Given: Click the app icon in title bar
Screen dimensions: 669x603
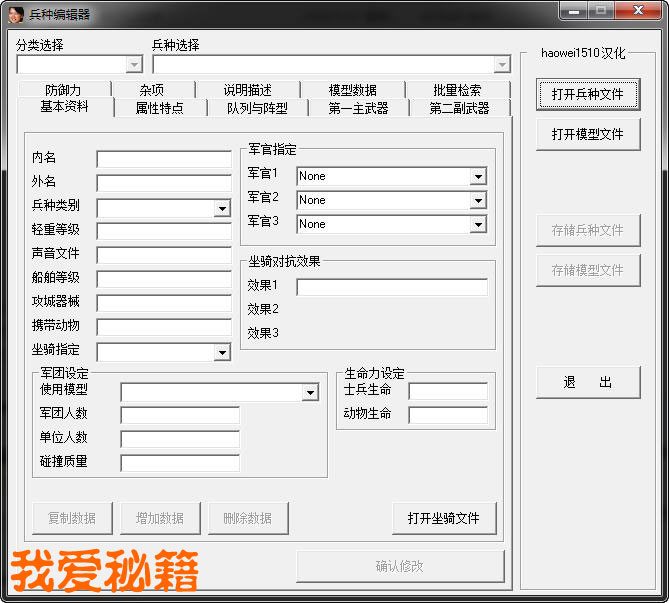Looking at the screenshot, I should pos(16,13).
